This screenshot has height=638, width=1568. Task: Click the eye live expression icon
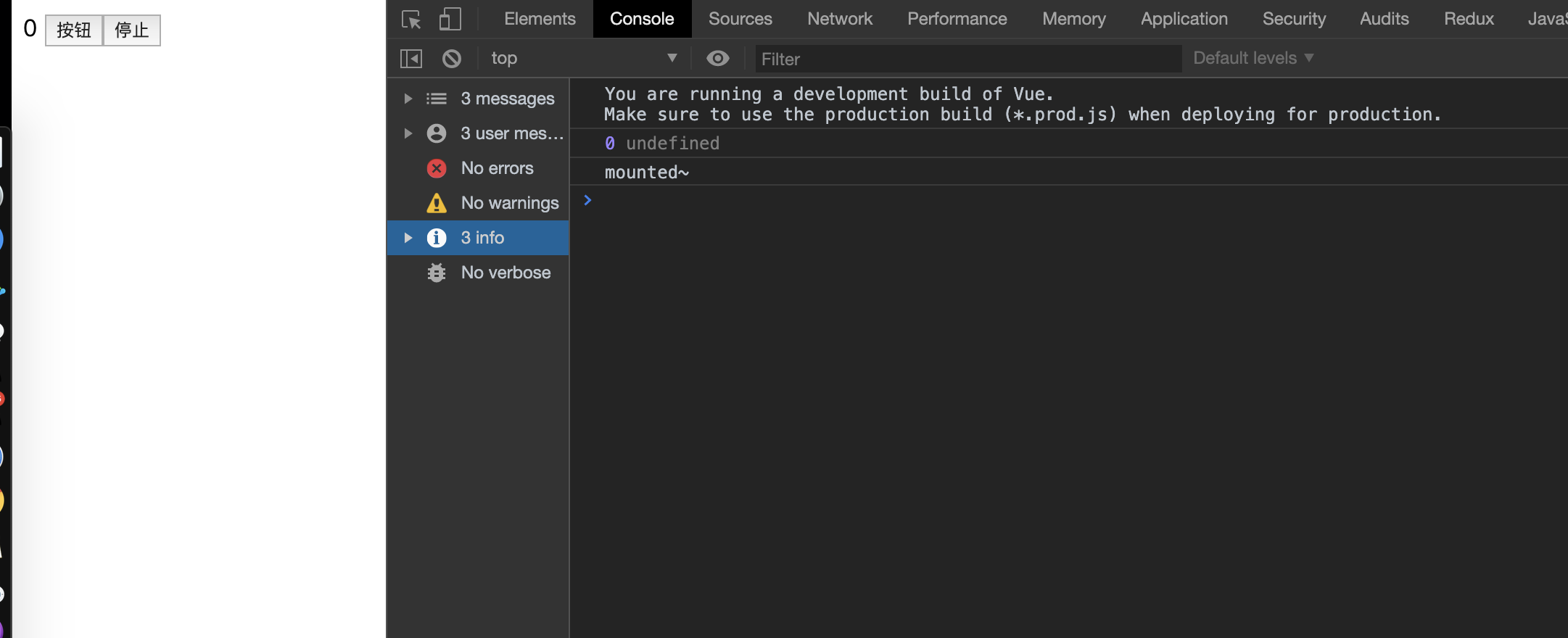(x=718, y=59)
